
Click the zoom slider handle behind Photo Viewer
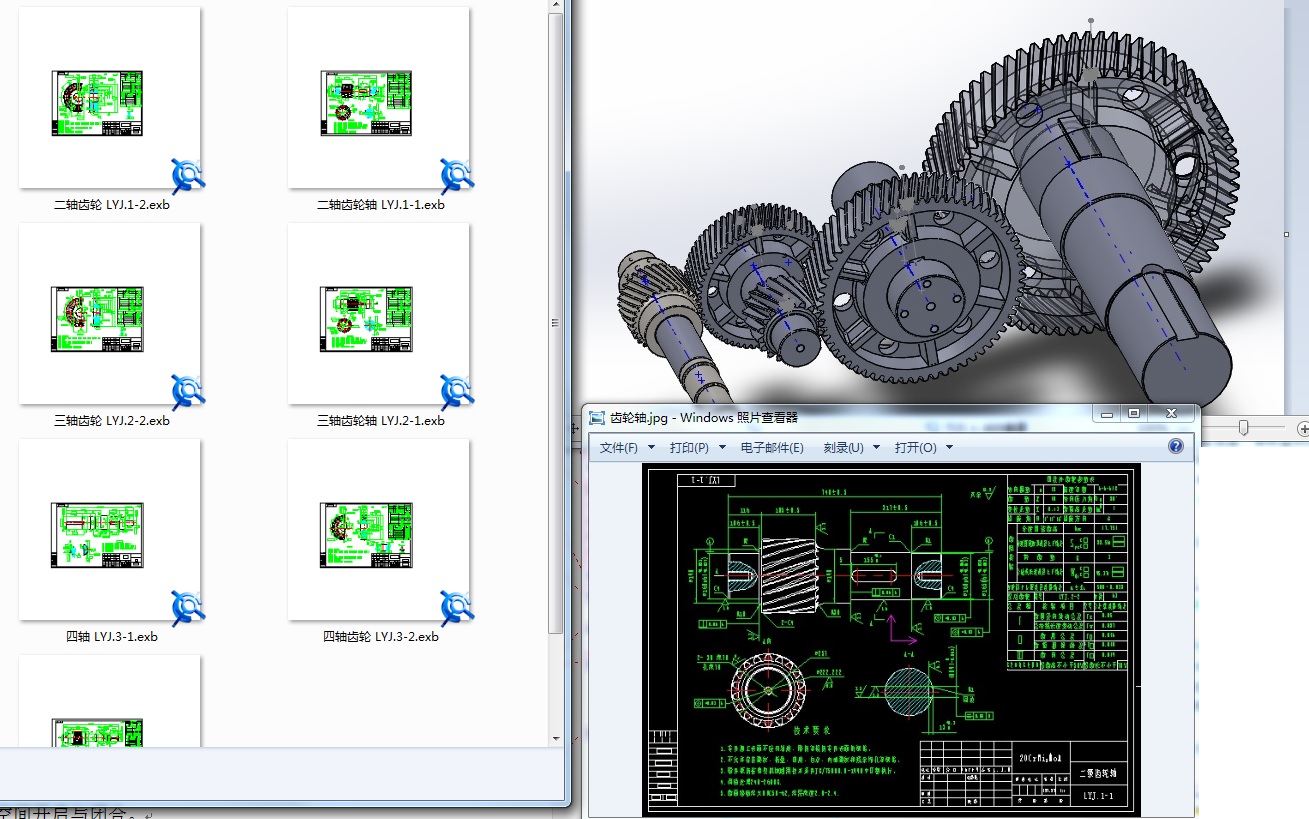point(1243,428)
